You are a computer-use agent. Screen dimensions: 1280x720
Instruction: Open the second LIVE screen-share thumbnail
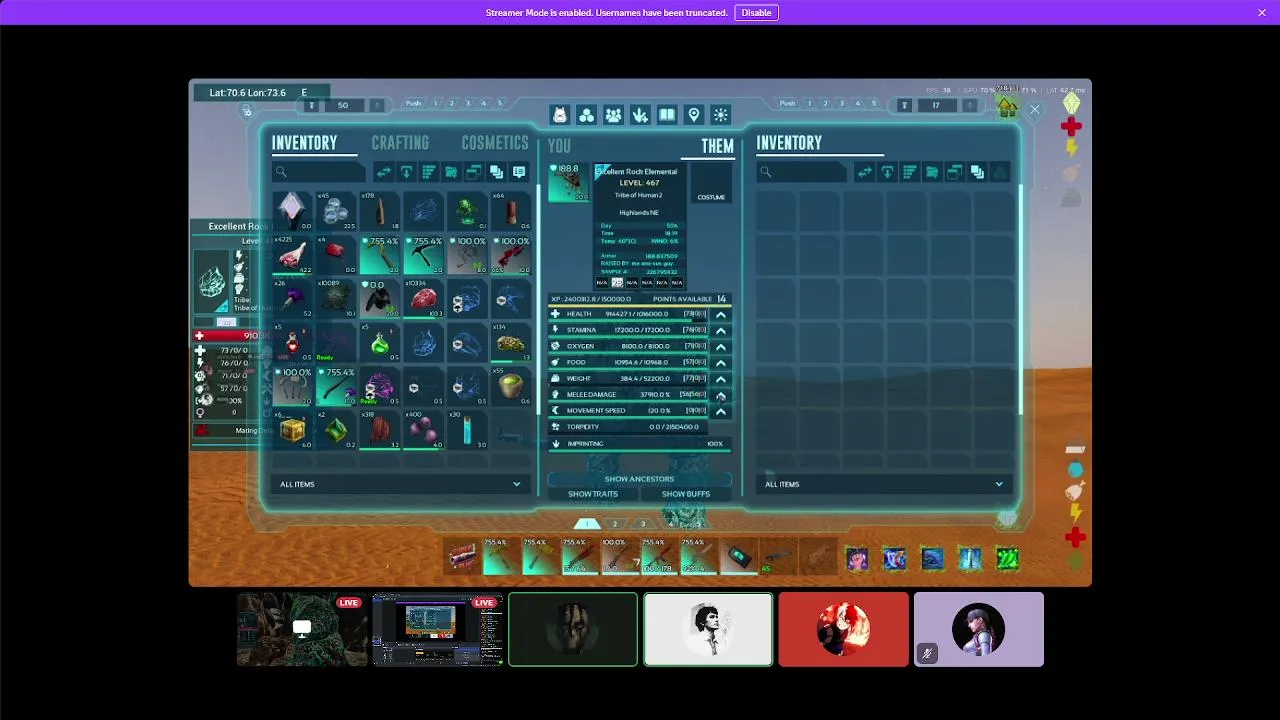click(438, 629)
